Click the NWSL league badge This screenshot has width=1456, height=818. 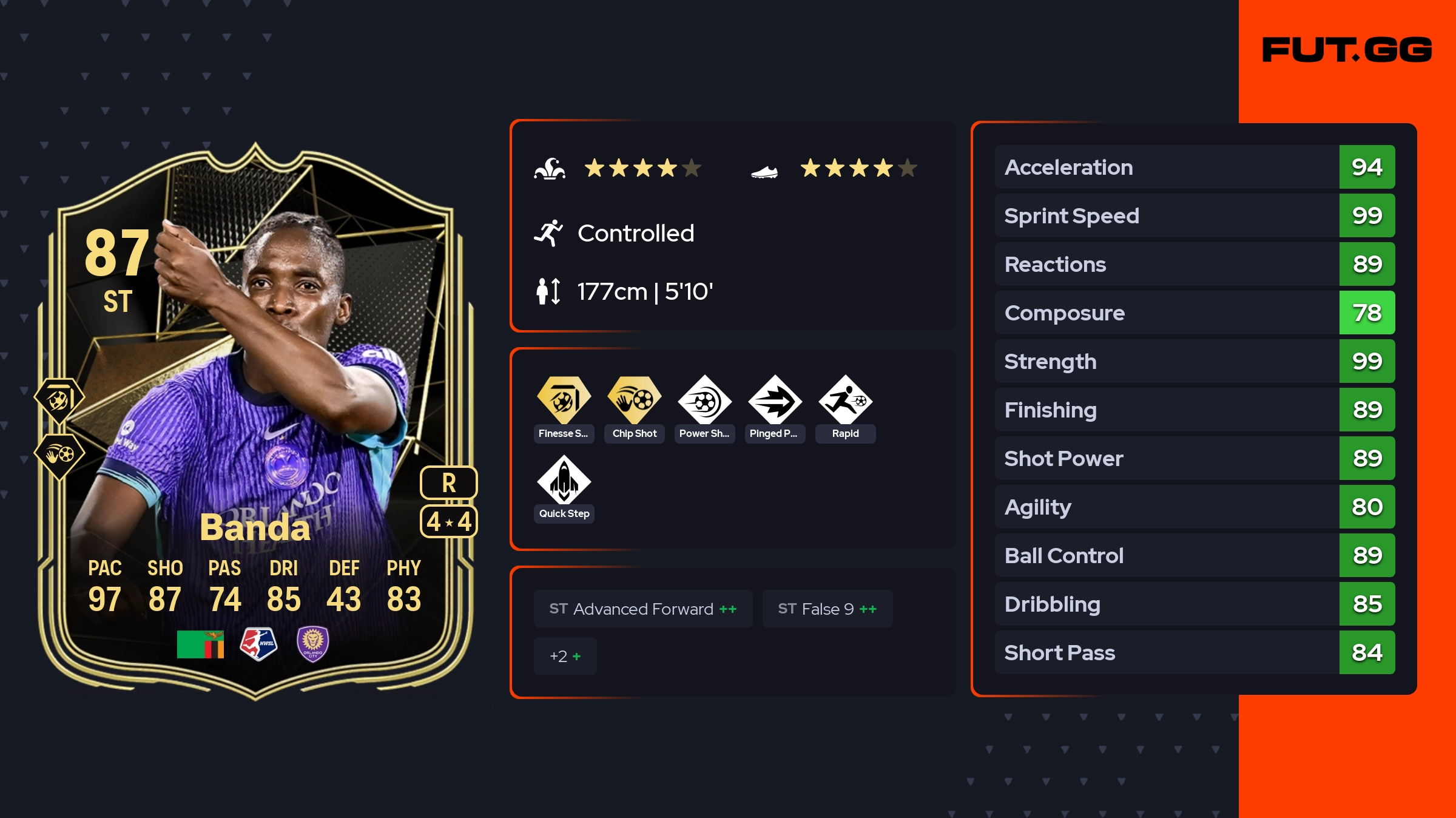coord(258,644)
